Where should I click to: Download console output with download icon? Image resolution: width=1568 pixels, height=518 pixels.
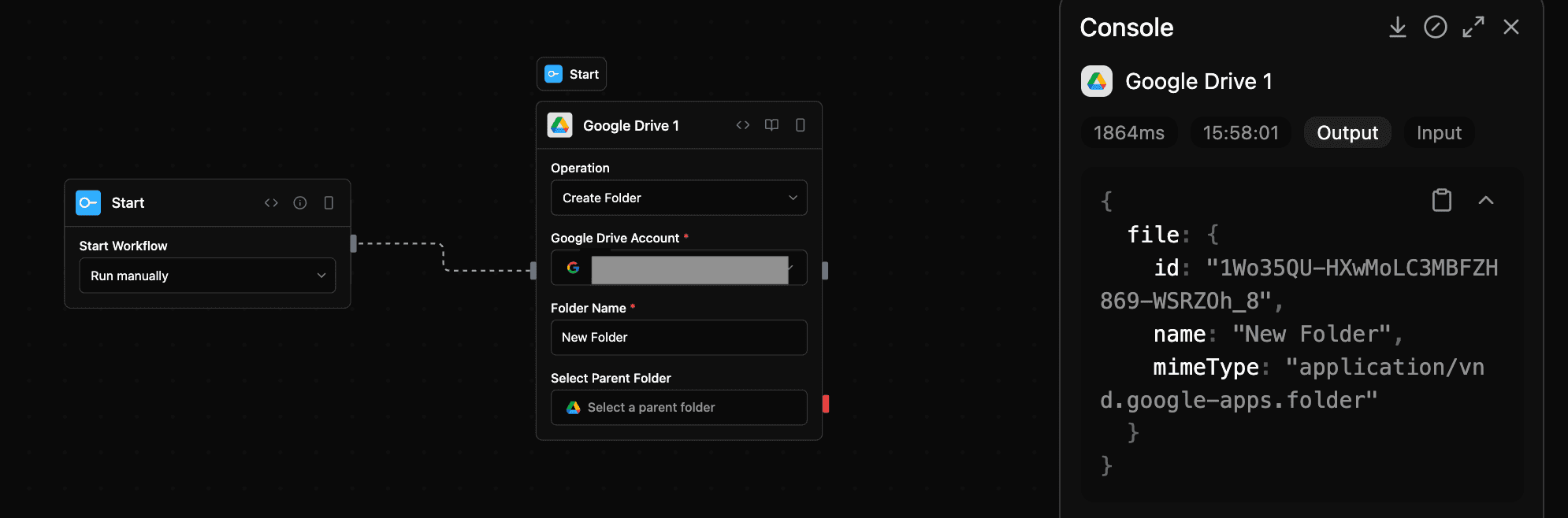[1397, 28]
